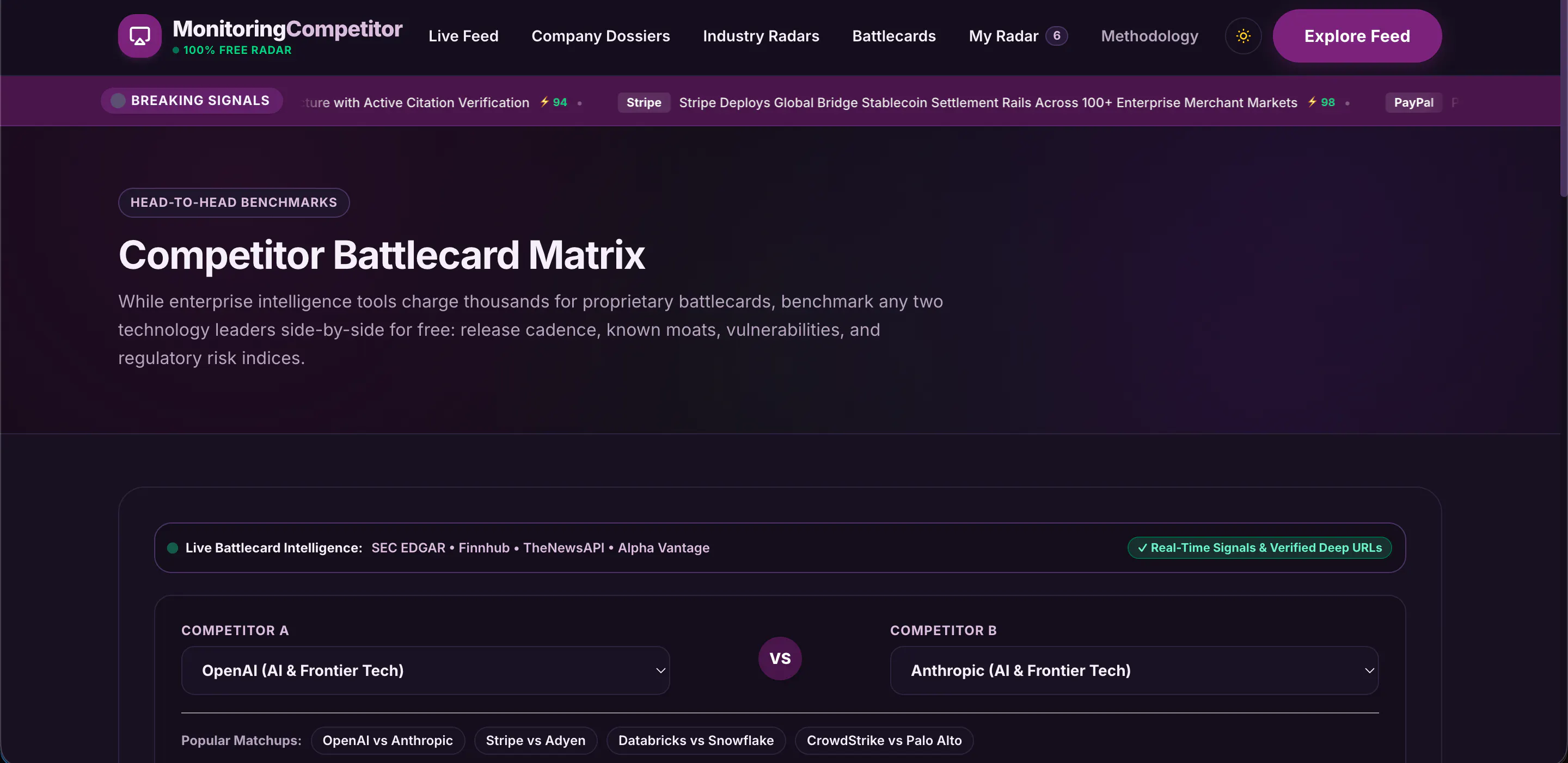The image size is (1568, 763).
Task: Open the Methodology nav item
Action: [x=1149, y=36]
